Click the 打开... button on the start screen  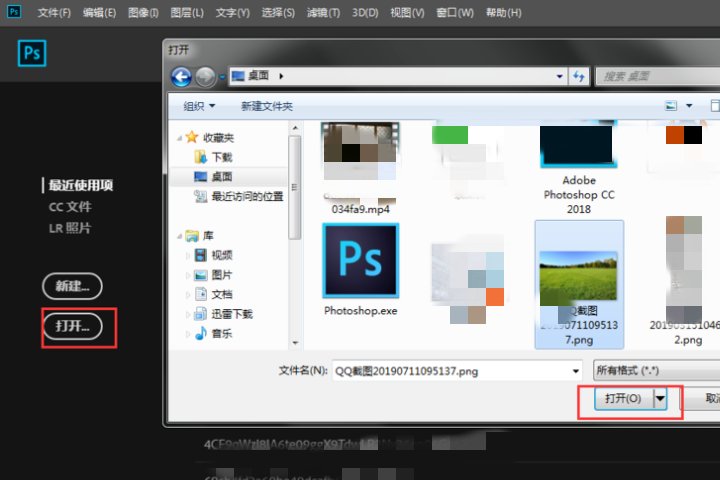pyautogui.click(x=73, y=326)
